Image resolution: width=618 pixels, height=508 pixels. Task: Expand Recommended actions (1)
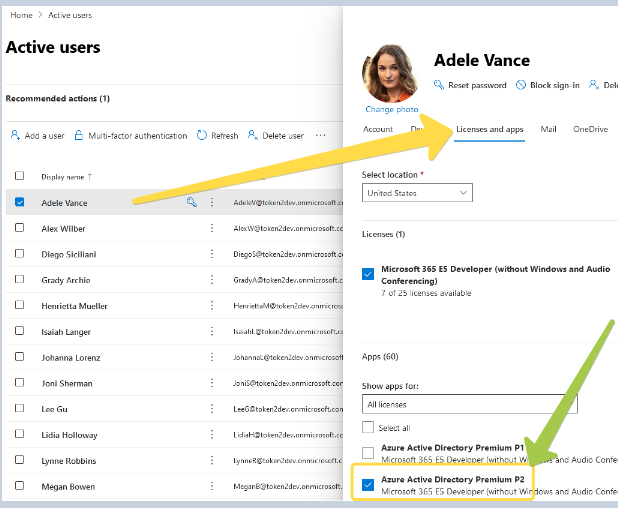[x=58, y=98]
